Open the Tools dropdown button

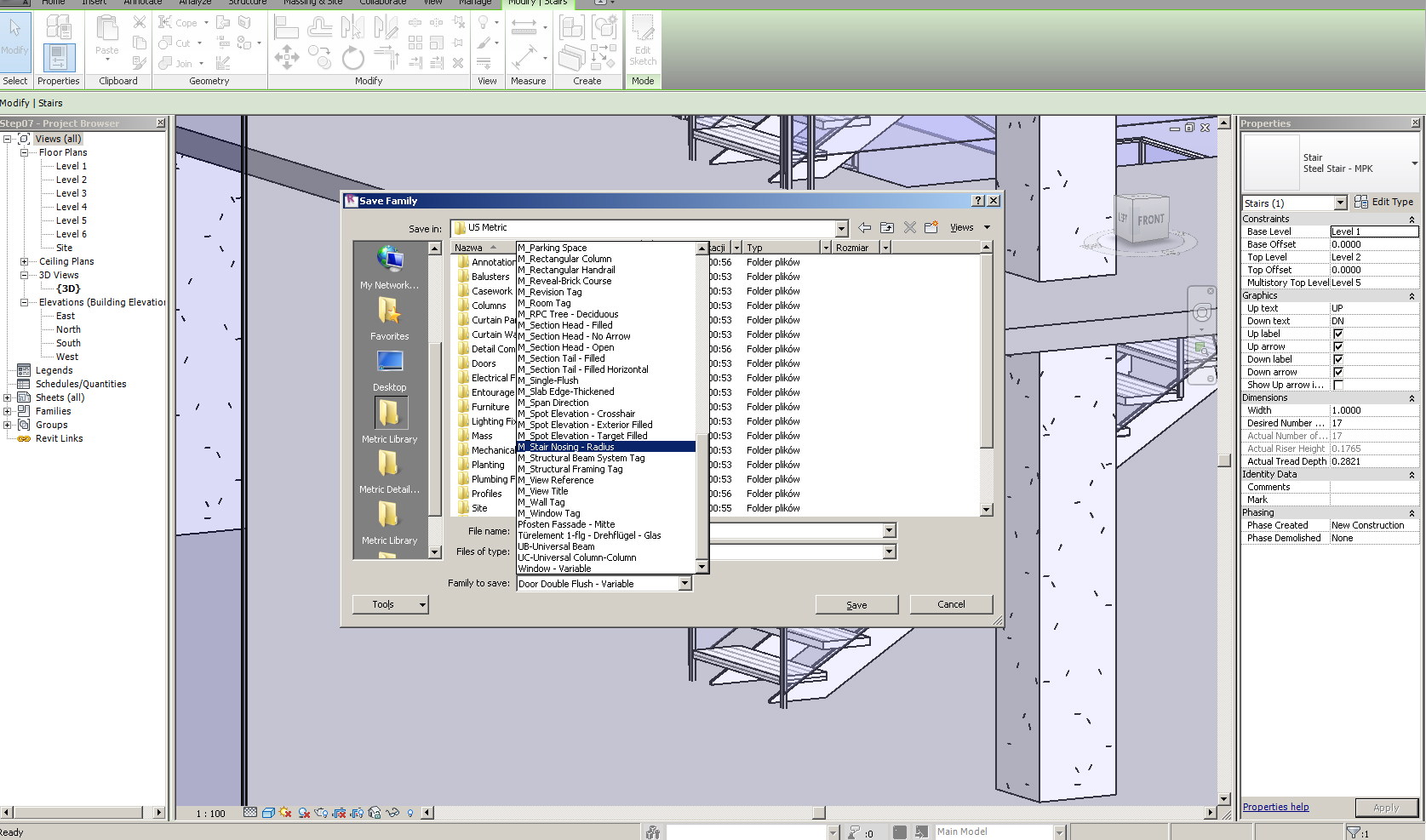coord(390,604)
